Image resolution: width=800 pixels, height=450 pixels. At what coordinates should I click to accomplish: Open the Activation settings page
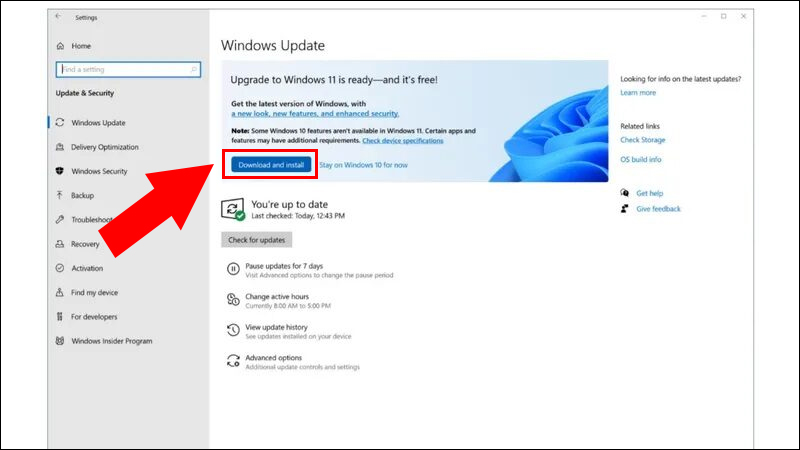[x=87, y=268]
